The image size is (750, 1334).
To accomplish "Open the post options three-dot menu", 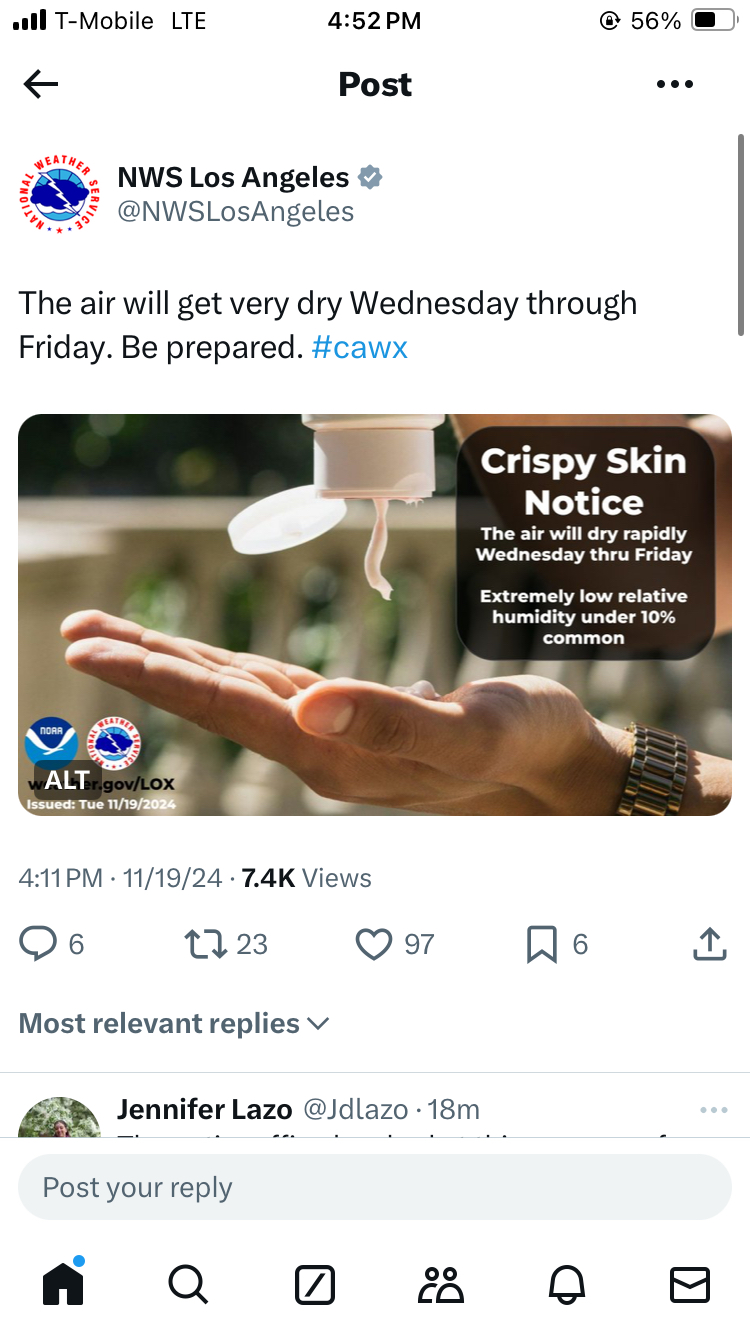I will point(675,85).
